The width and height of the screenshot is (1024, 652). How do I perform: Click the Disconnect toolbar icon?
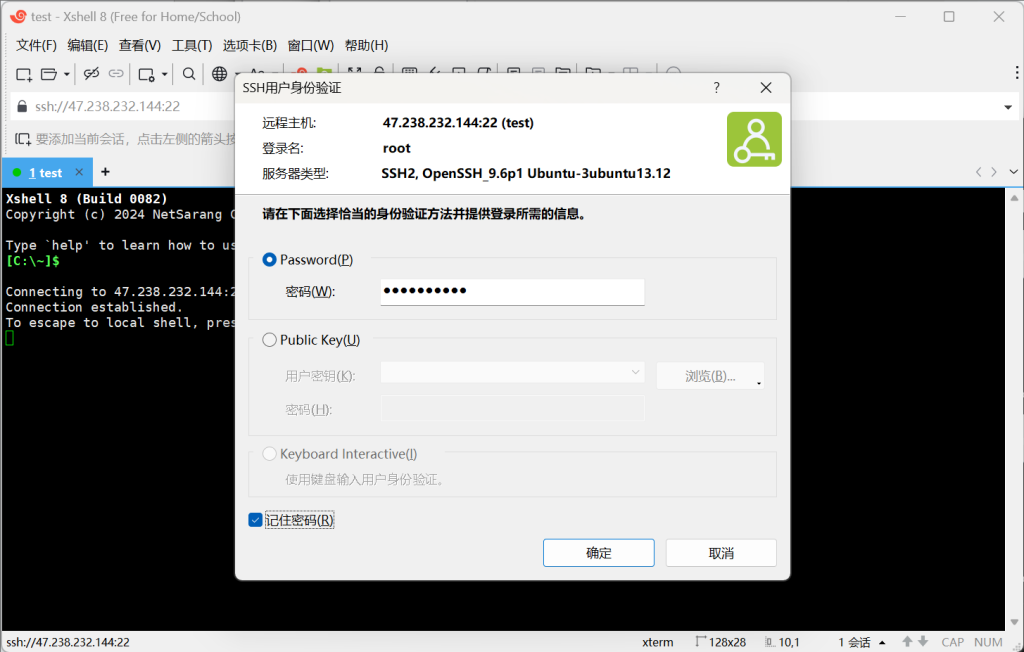(x=91, y=74)
